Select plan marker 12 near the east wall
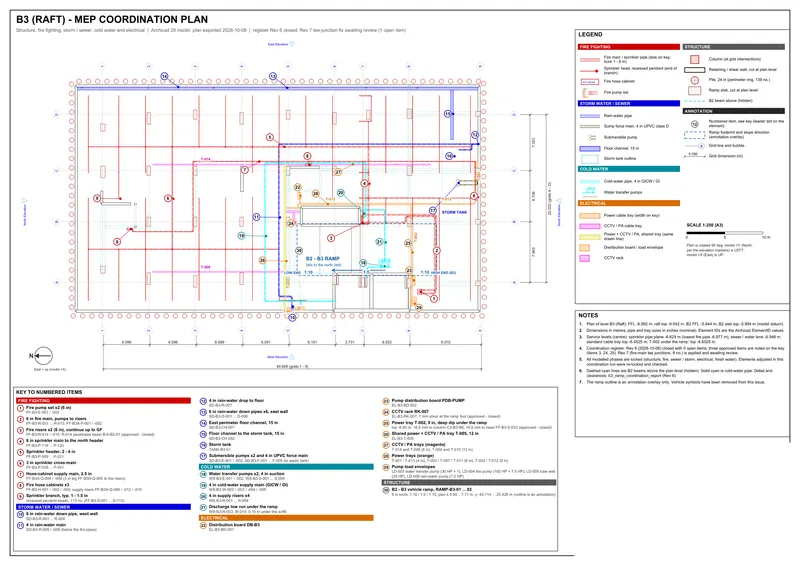 (x=475, y=135)
